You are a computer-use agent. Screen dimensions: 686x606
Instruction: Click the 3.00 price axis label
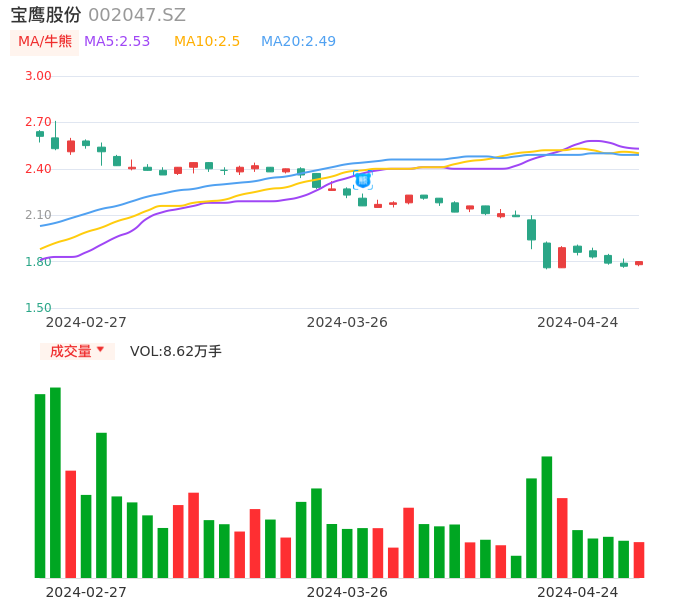coord(38,76)
